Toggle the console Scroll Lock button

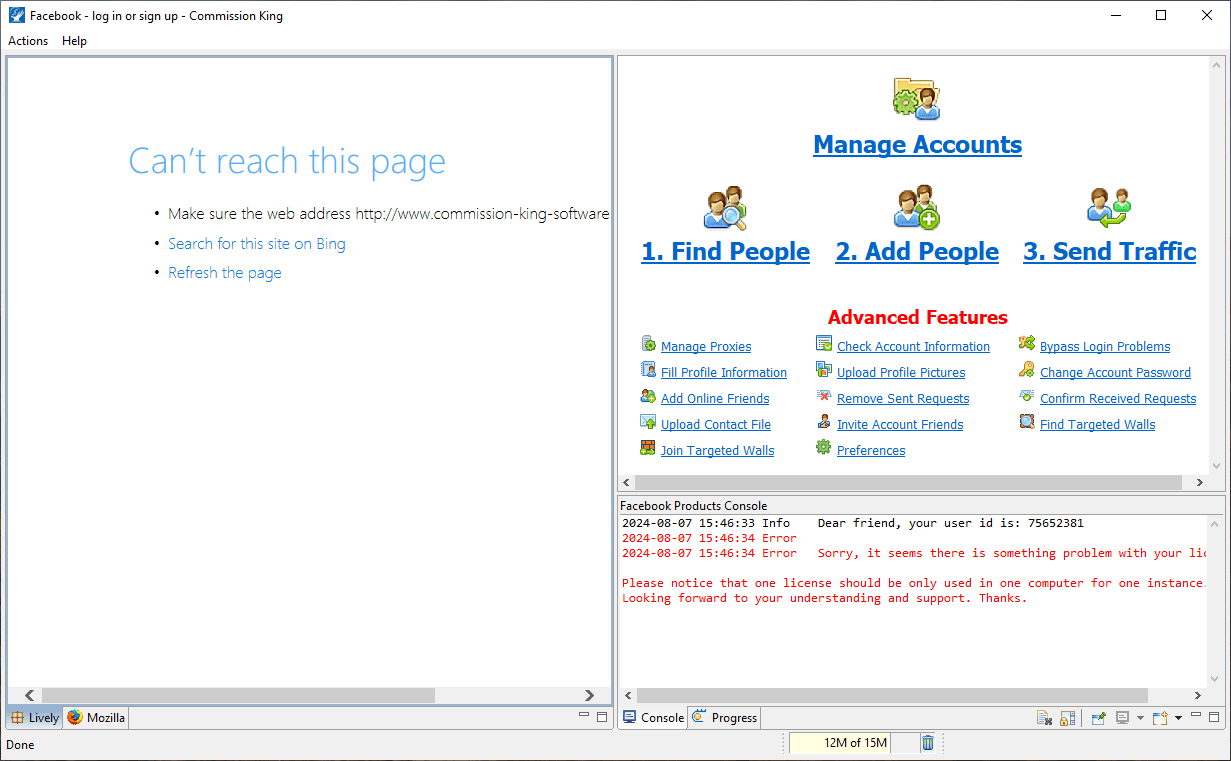(x=1068, y=718)
